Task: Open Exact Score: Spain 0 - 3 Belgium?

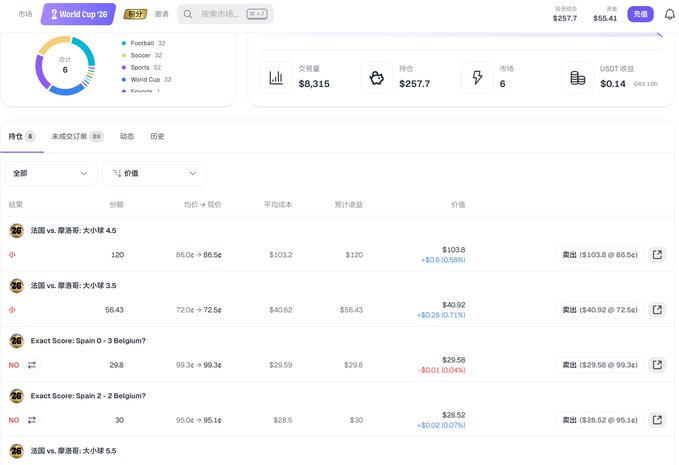Action: (88, 341)
